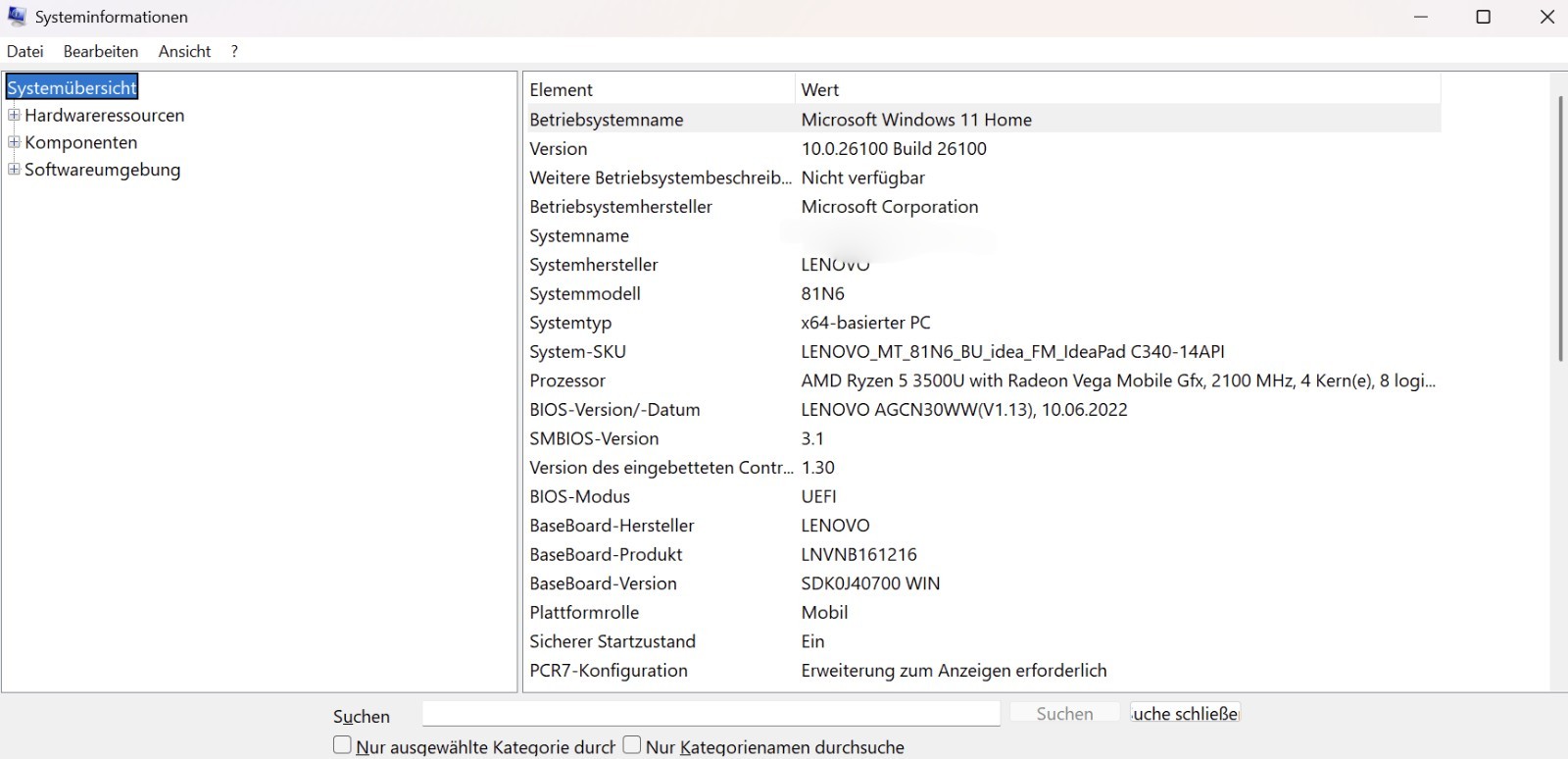Click the value 10.0.26100 Build 26100

894,149
